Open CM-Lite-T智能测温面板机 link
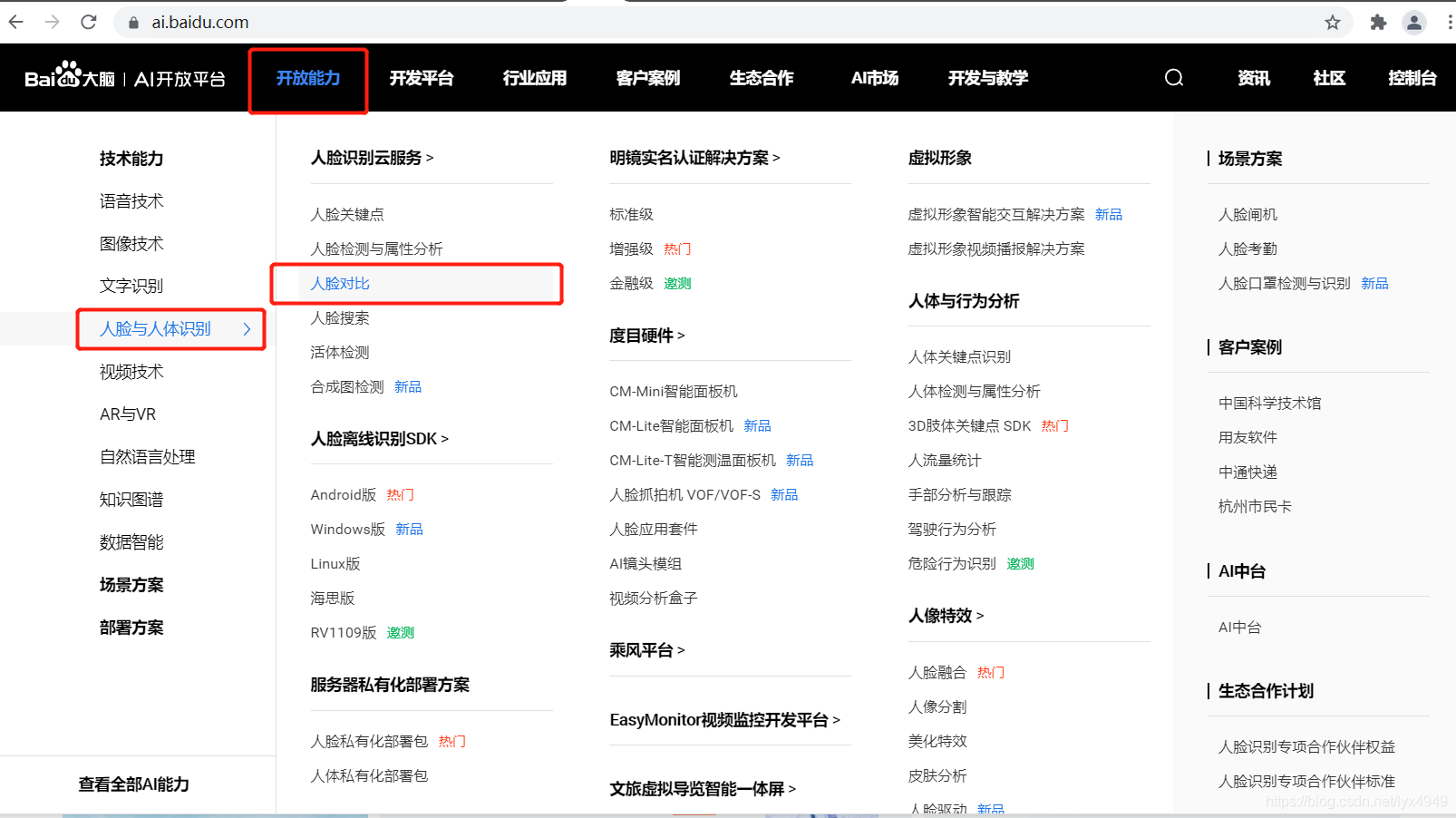 (x=693, y=461)
